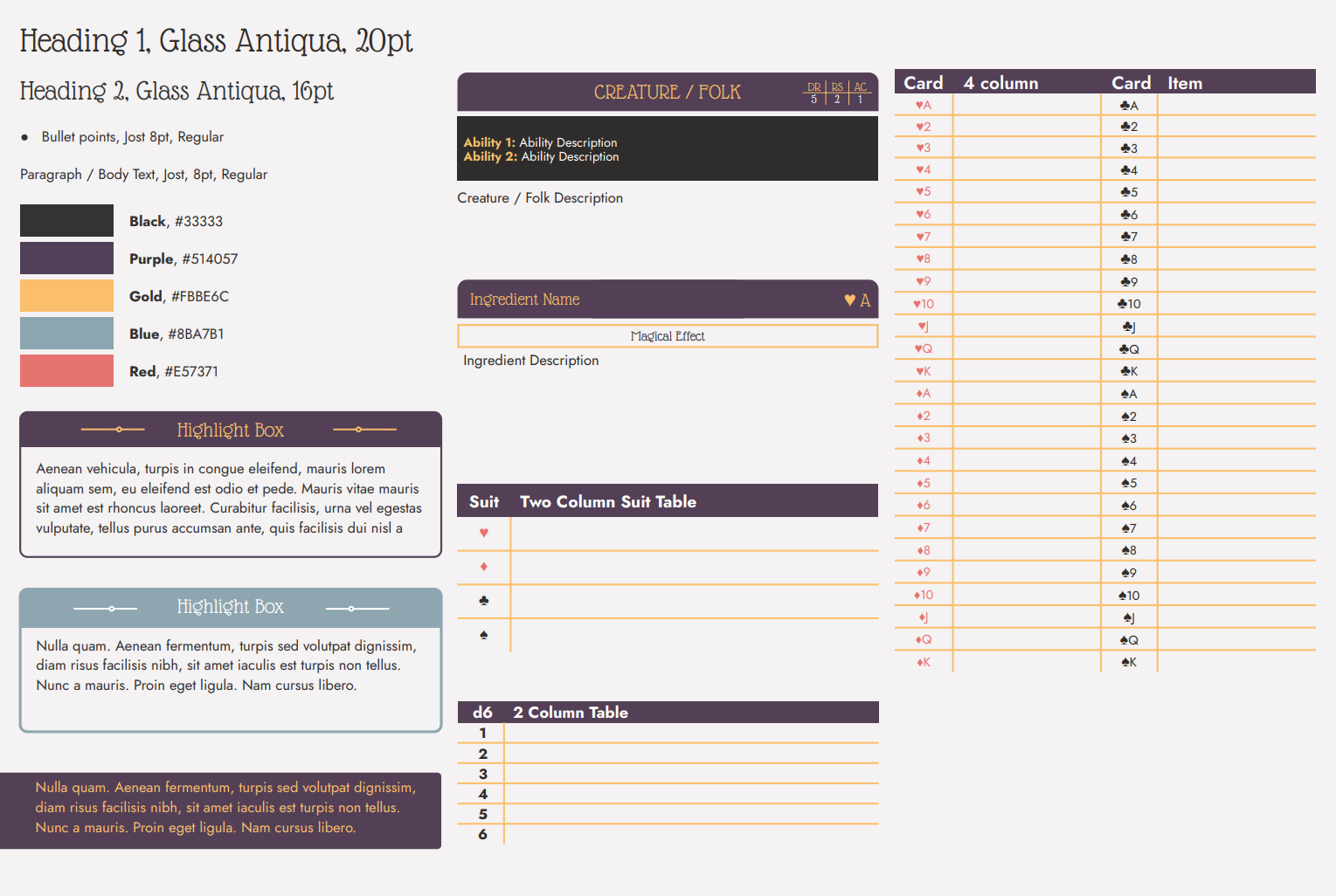Viewport: 1336px width, 896px height.
Task: Select the club symbol in the Suit Table
Action: click(x=483, y=601)
